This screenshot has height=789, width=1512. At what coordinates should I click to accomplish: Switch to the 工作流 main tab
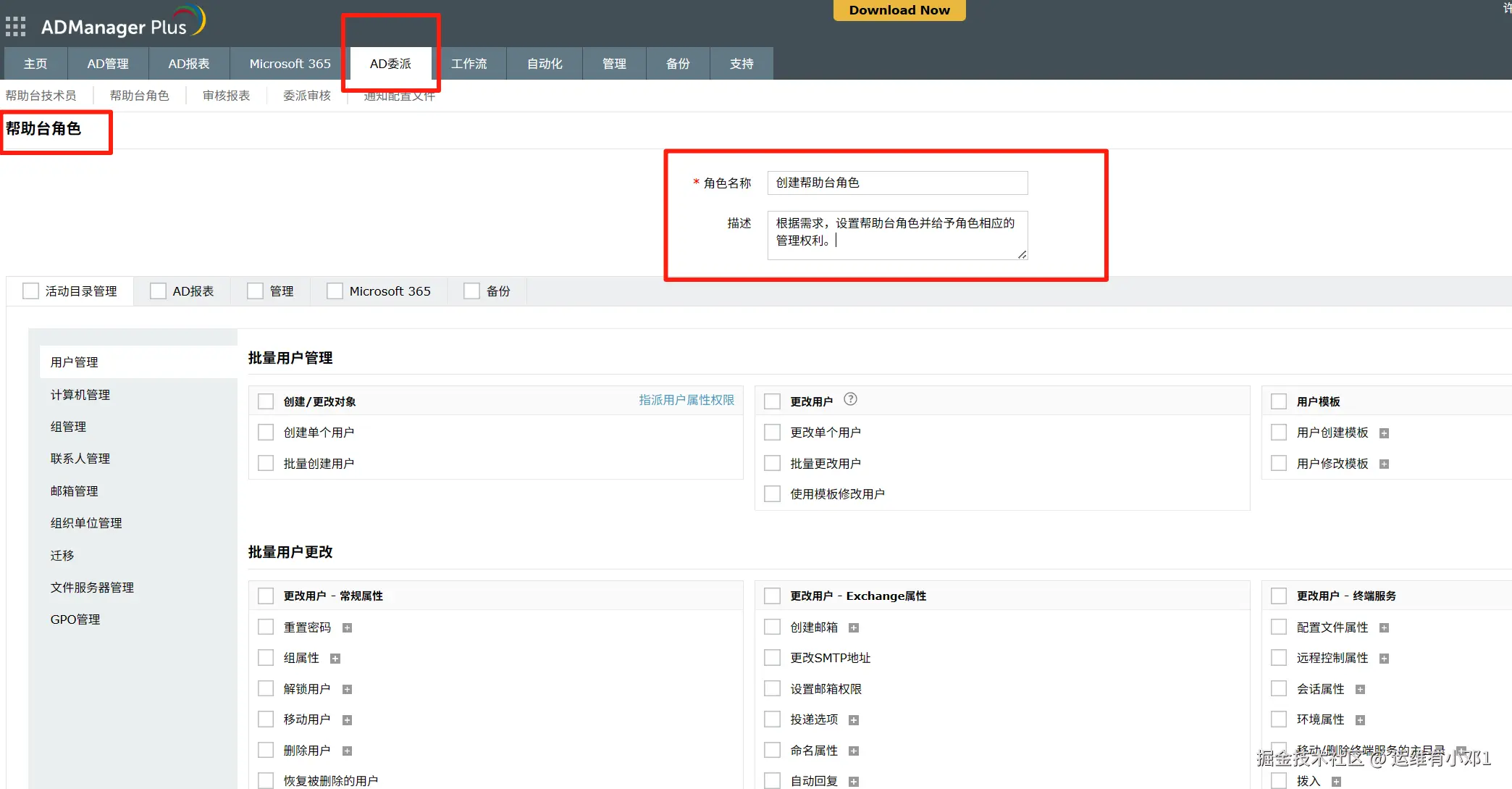pyautogui.click(x=469, y=64)
